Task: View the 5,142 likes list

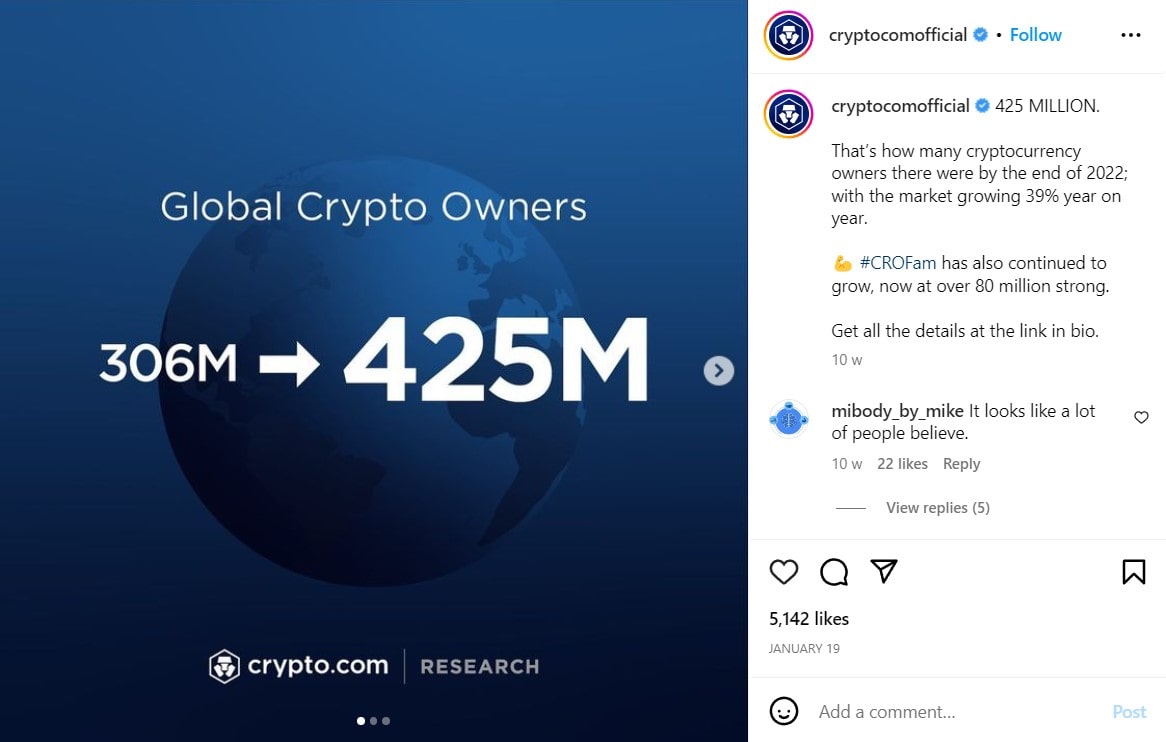Action: click(x=809, y=619)
